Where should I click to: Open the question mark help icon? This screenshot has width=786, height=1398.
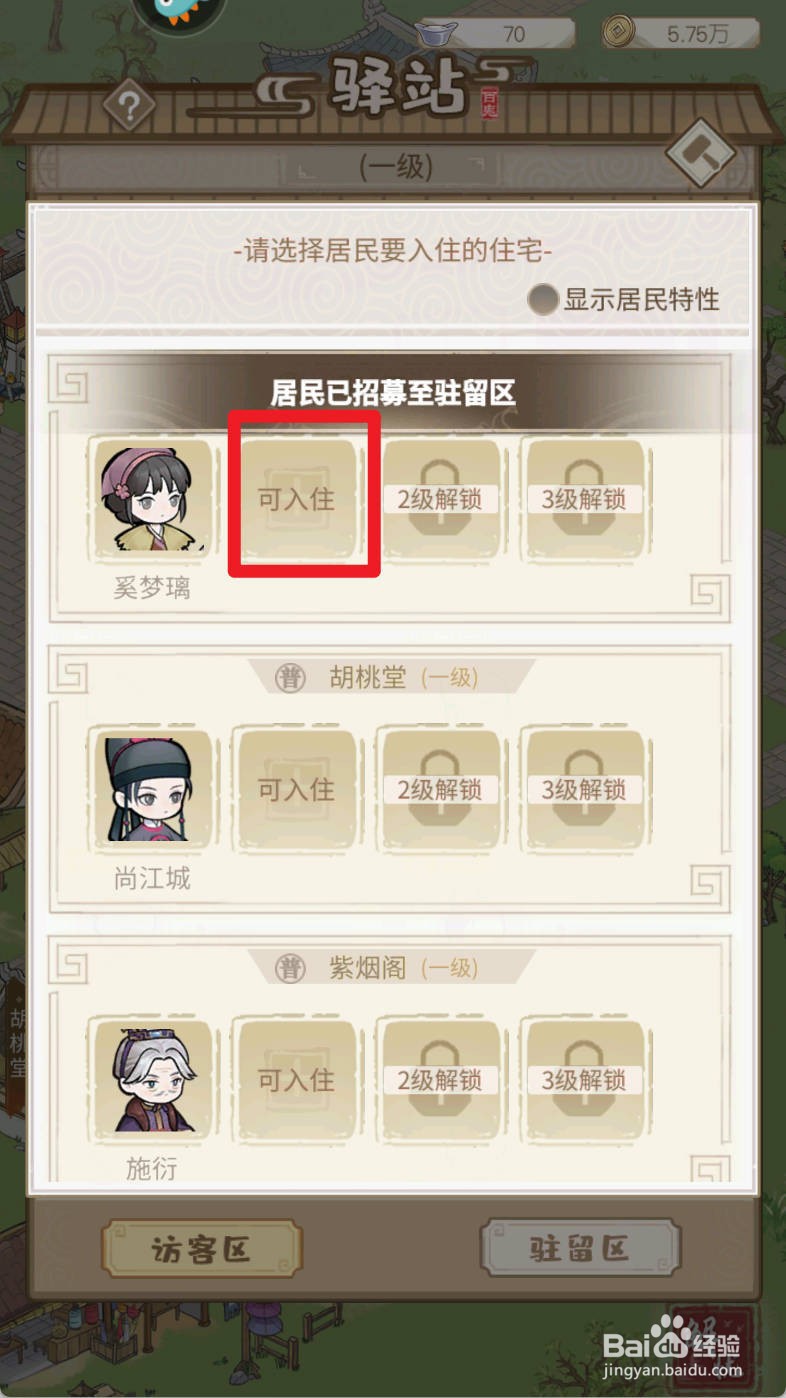click(x=129, y=103)
